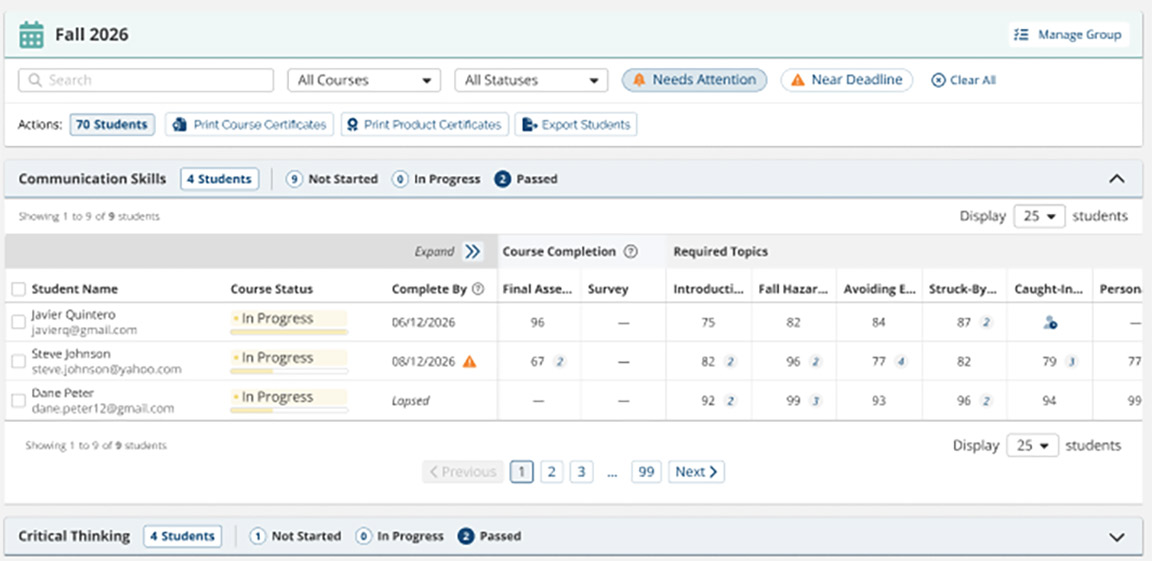Click the person icon in Javier's Caught-In column

click(x=1050, y=322)
